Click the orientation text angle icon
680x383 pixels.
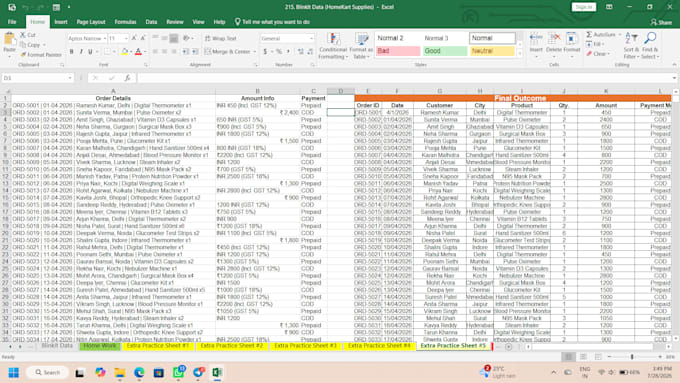[x=186, y=38]
